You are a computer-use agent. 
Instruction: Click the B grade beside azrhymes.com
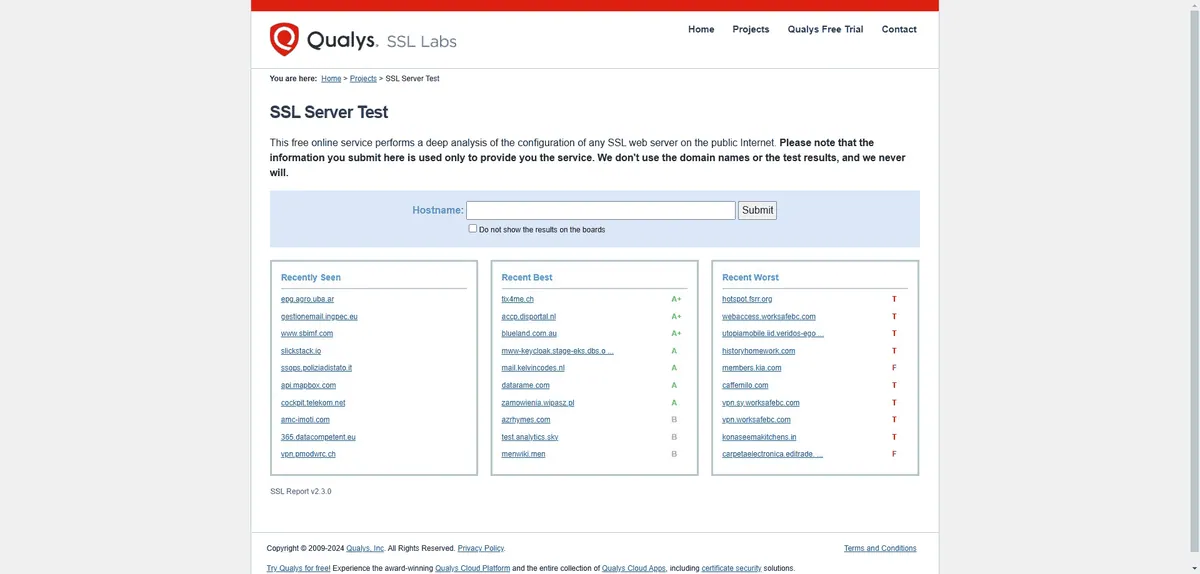[674, 420]
